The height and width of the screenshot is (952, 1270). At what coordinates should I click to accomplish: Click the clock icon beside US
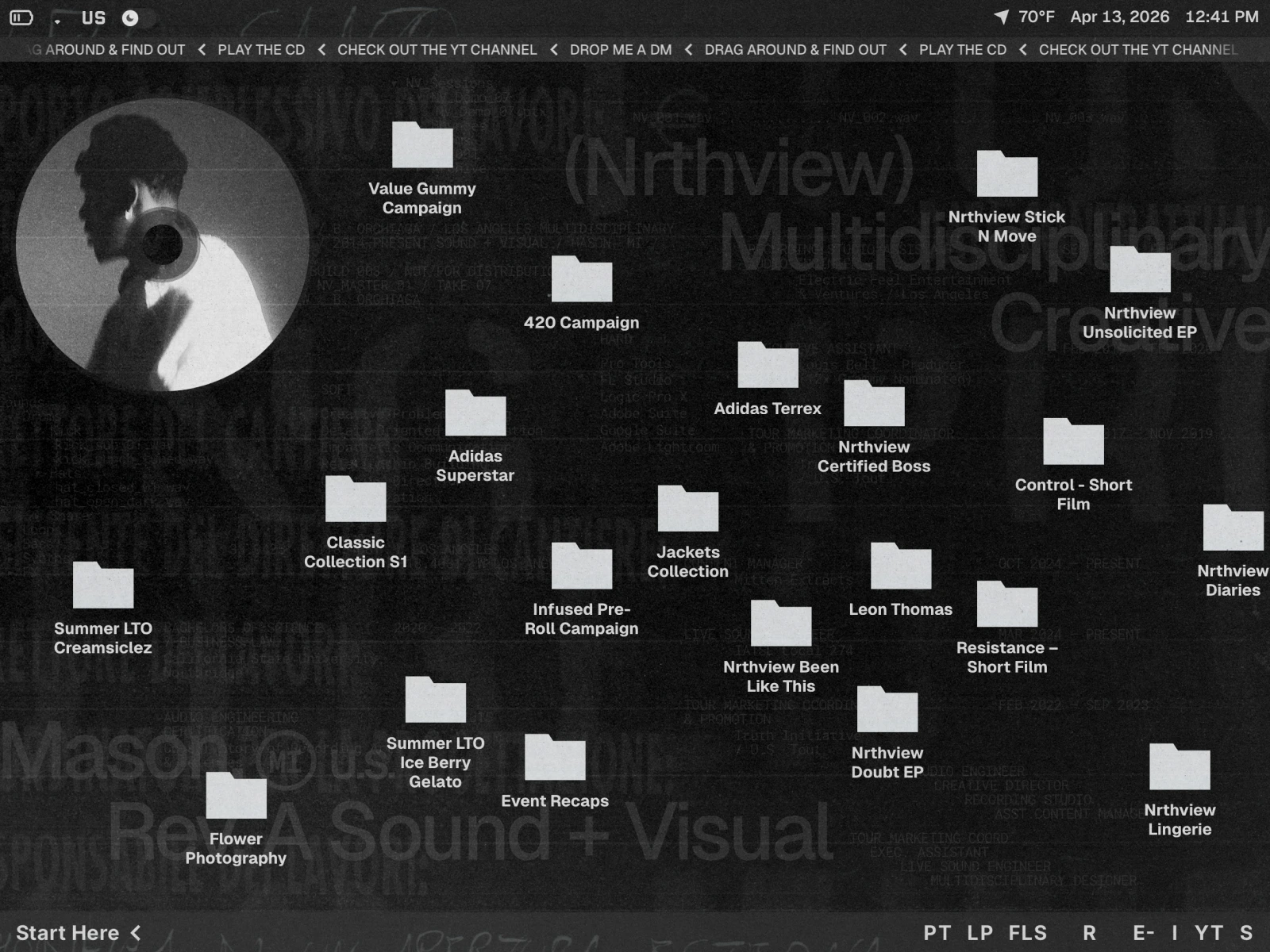(130, 17)
